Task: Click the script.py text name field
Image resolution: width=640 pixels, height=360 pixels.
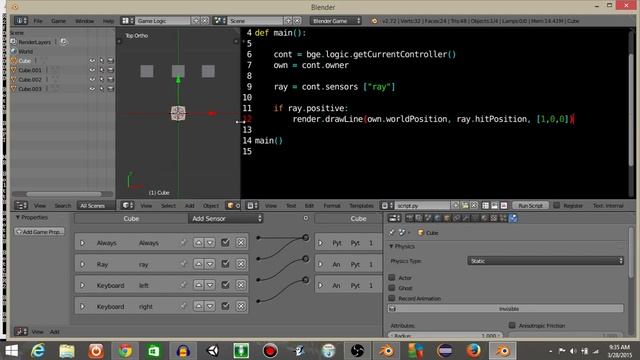Action: coord(422,205)
